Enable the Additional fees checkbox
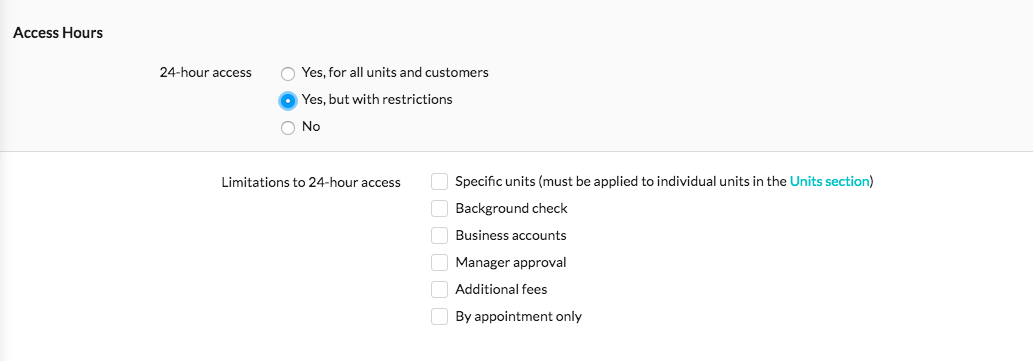 click(x=439, y=289)
